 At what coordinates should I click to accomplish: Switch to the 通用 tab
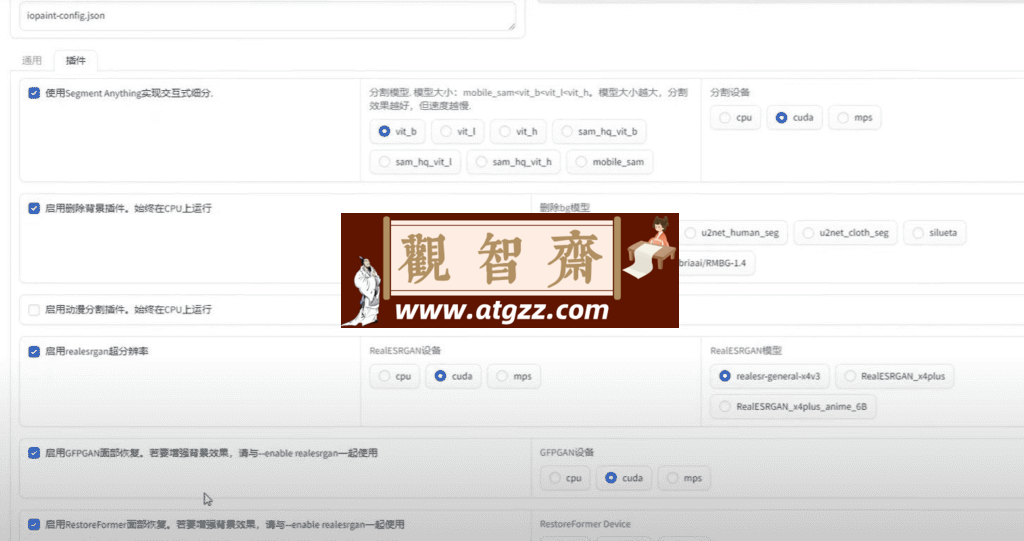31,61
